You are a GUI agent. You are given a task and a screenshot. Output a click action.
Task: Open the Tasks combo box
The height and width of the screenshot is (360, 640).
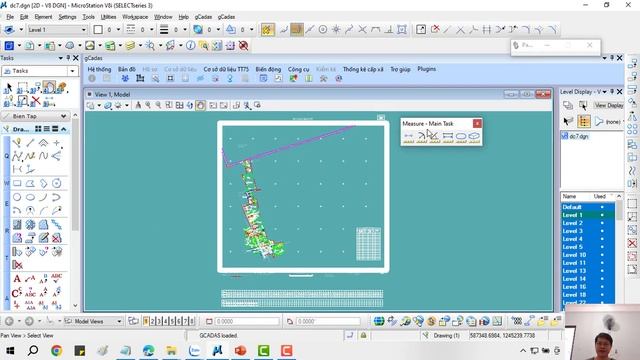click(40, 71)
